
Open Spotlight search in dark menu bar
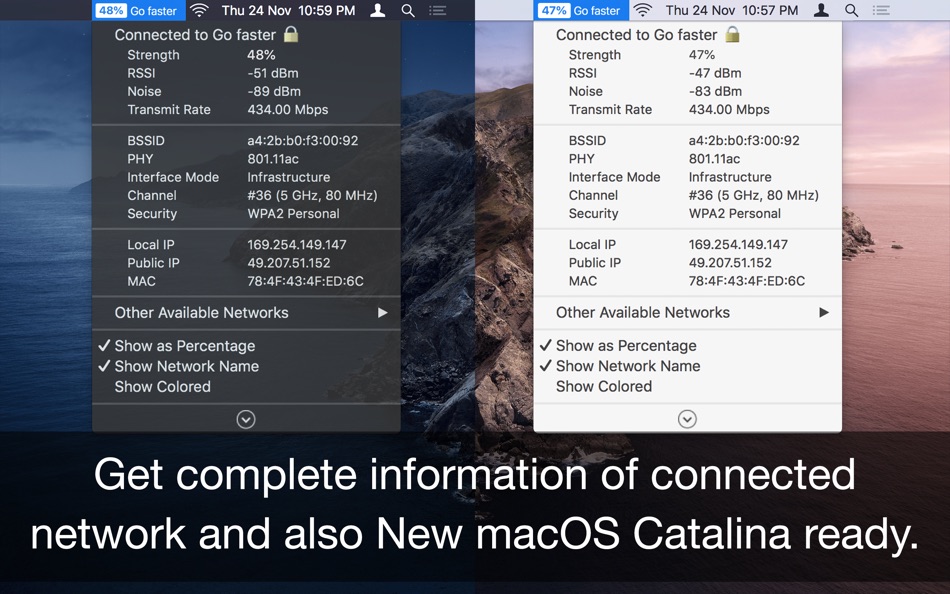click(408, 10)
